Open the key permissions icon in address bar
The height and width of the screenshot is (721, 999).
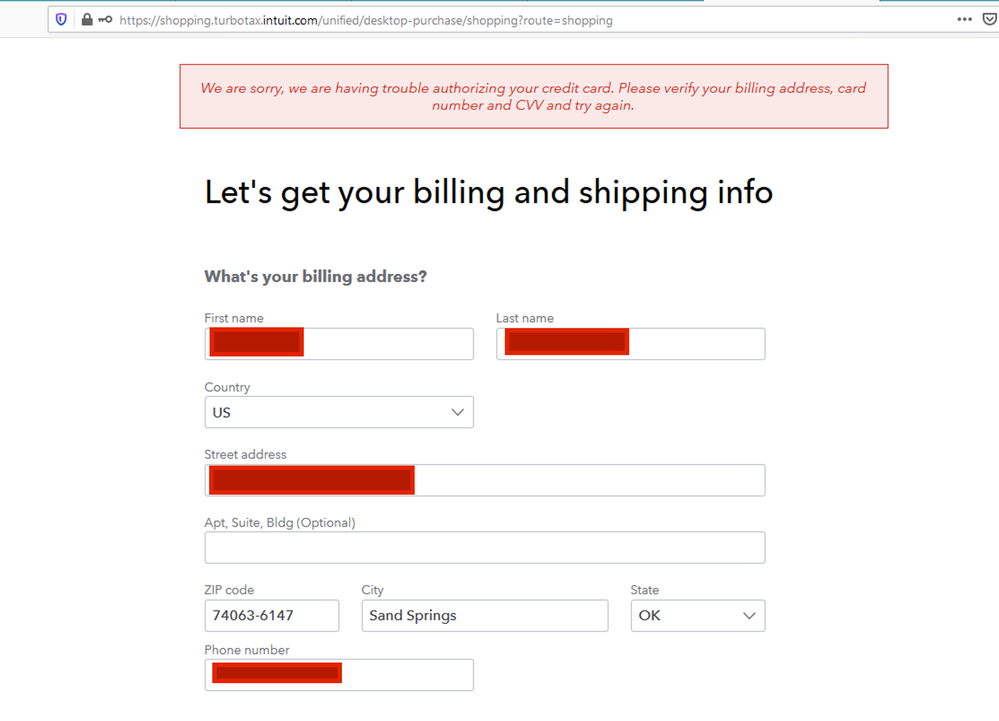105,20
